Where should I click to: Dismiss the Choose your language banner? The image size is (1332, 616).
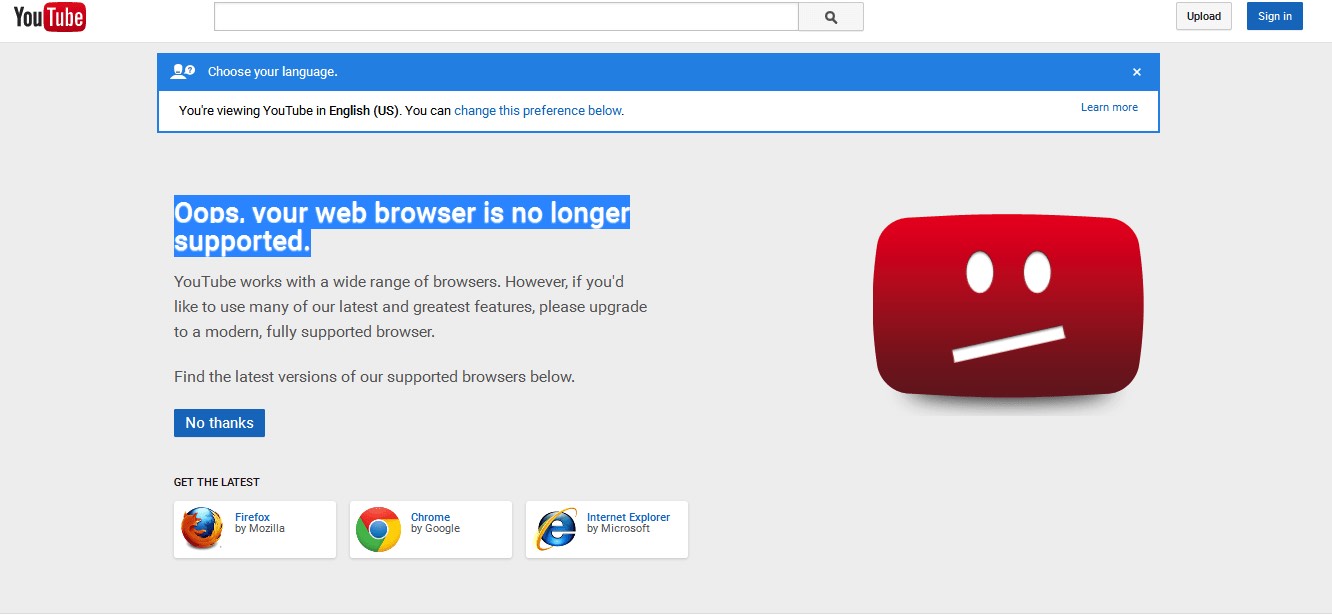click(1136, 72)
